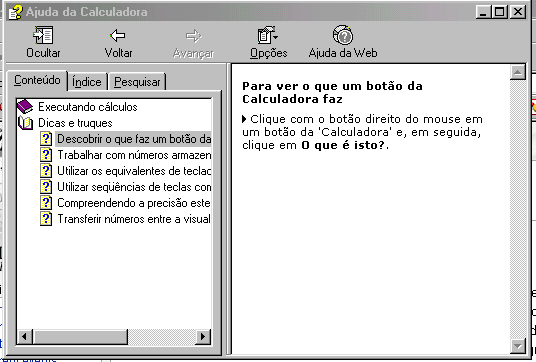Click left arrow of contents horizontal scrollbar
This screenshot has width=536, height=362.
coord(24,337)
